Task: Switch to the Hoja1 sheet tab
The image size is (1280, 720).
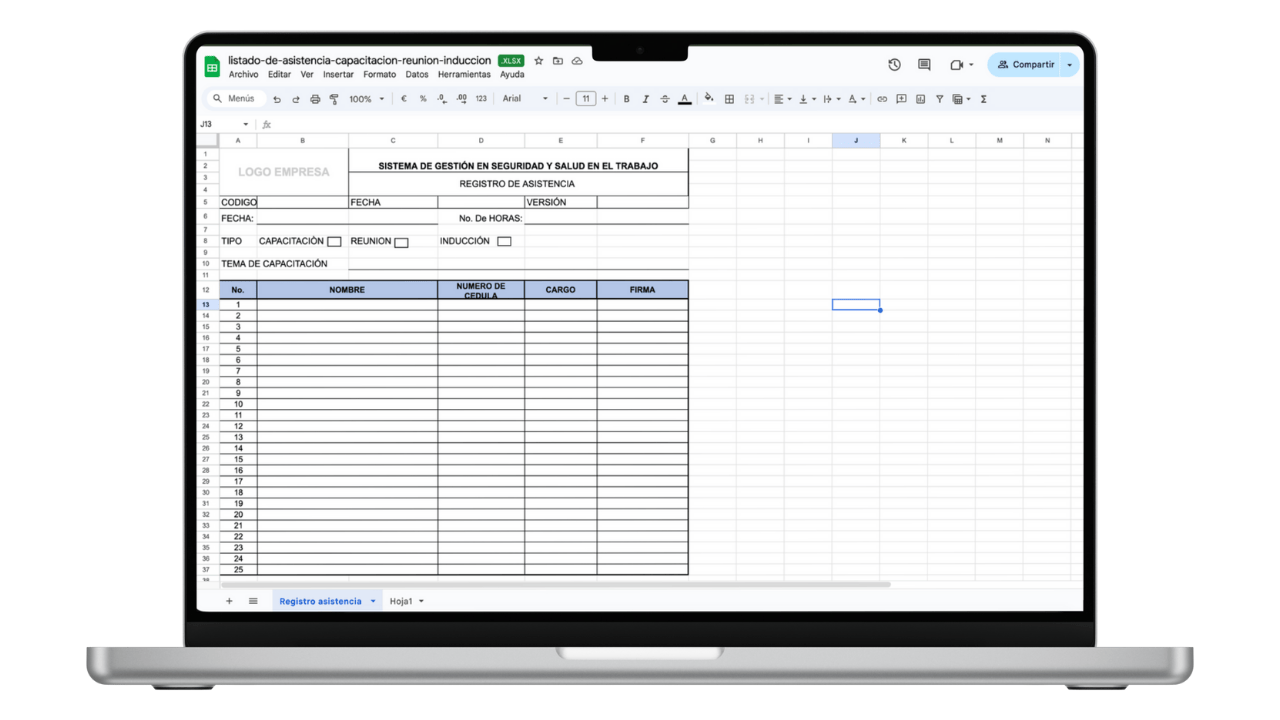Action: 402,600
